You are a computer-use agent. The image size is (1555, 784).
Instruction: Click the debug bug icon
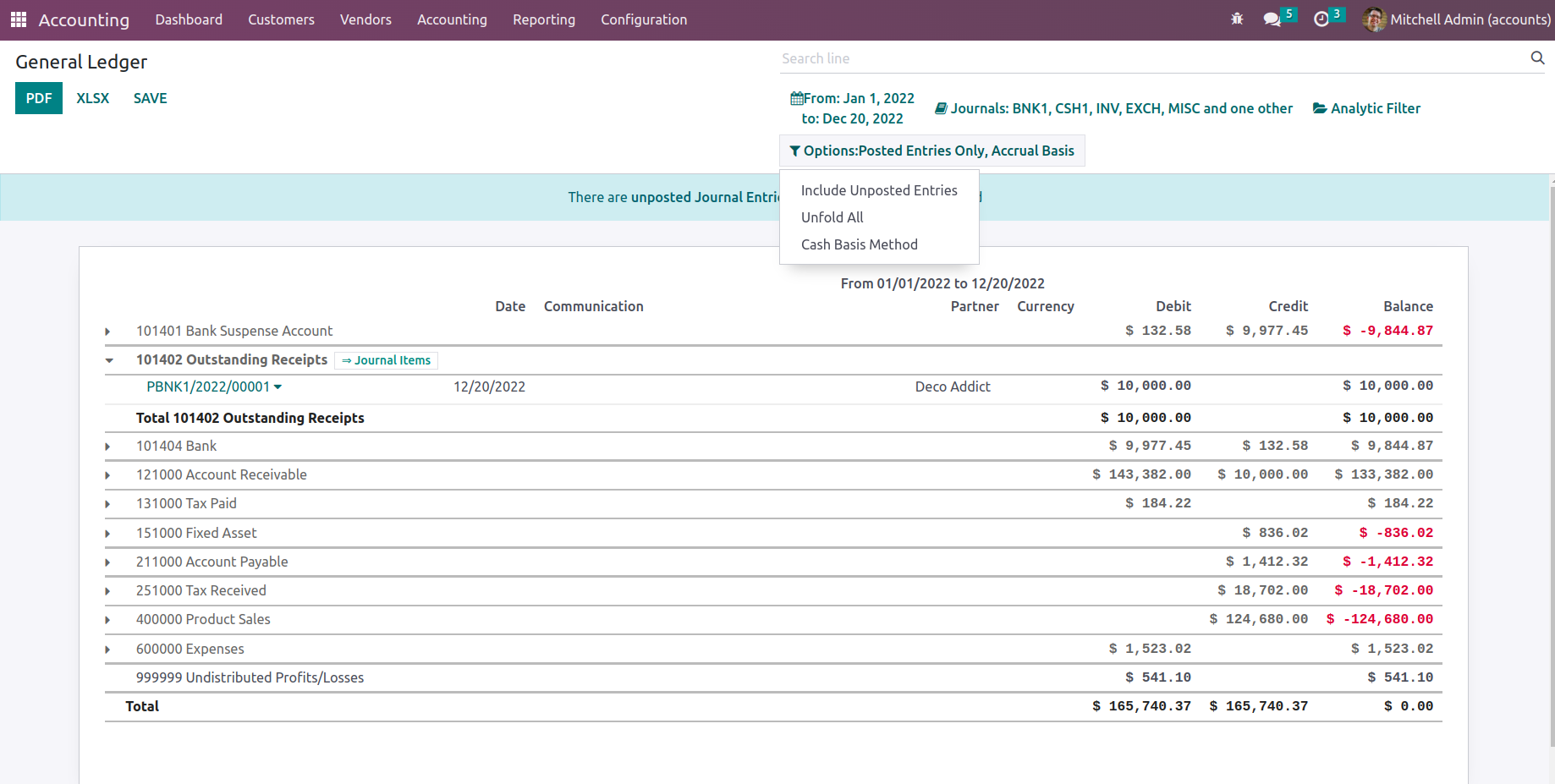(1237, 19)
